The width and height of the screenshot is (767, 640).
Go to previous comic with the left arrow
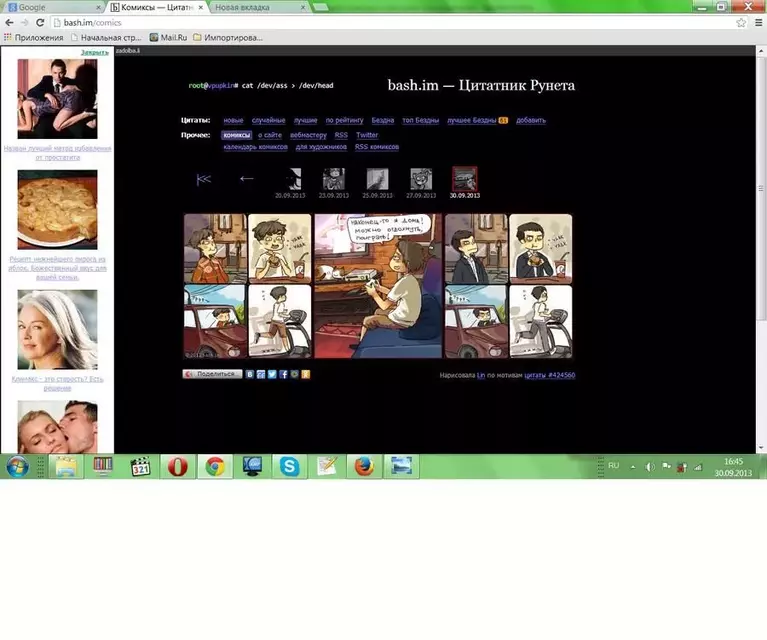(x=247, y=179)
